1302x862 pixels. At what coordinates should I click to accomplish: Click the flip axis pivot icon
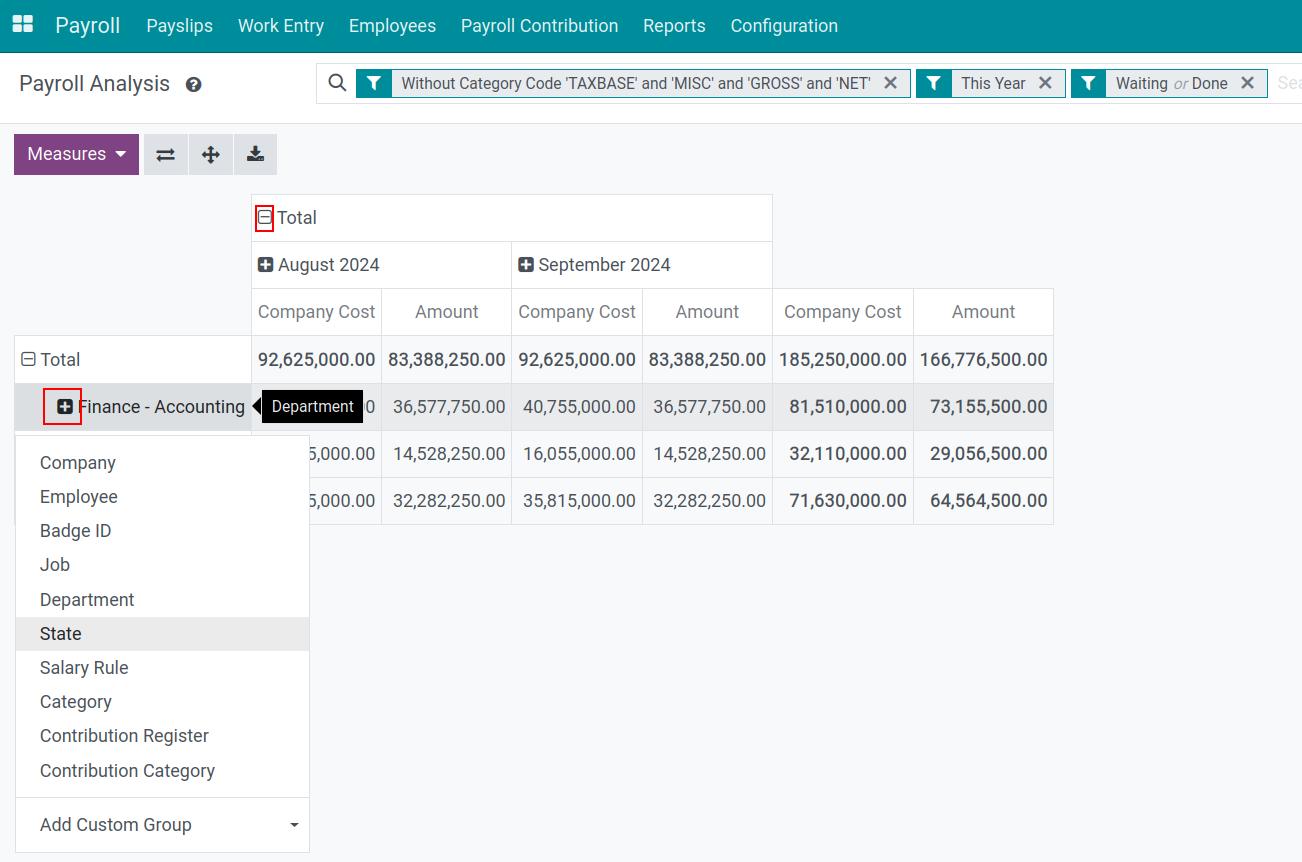165,154
